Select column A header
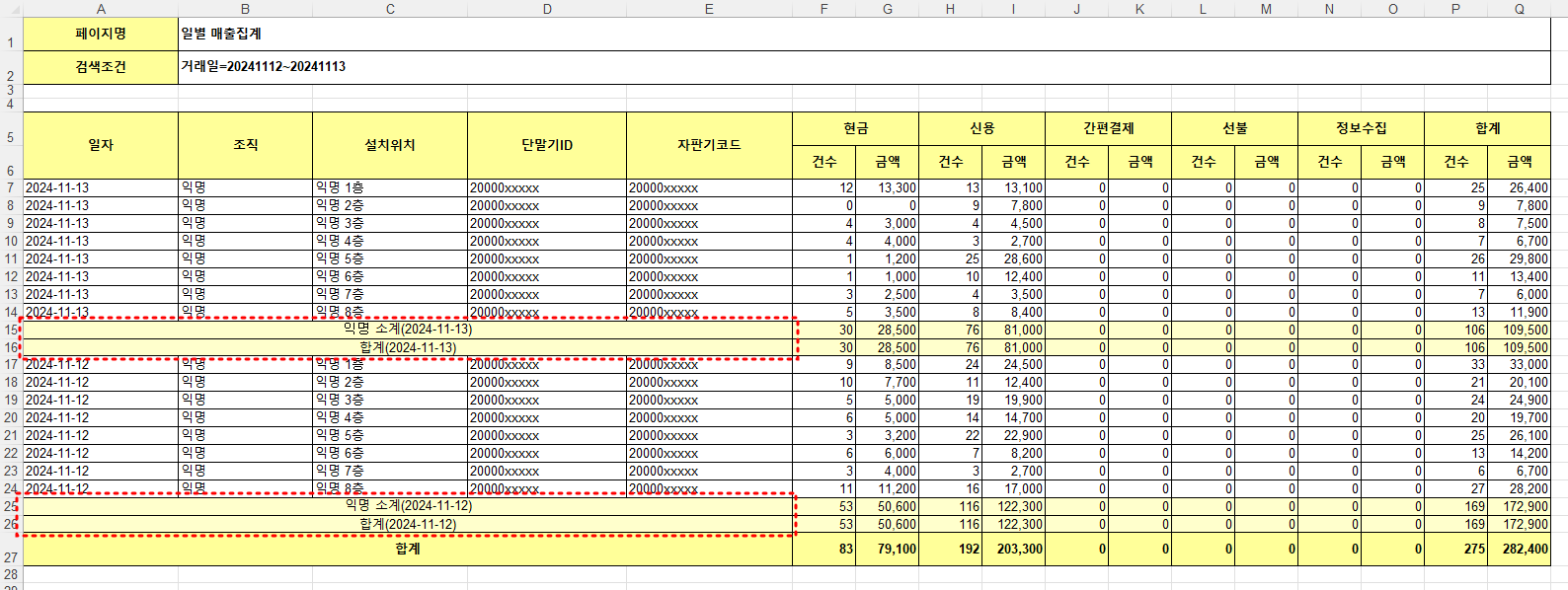This screenshot has width=1568, height=590. point(101,9)
